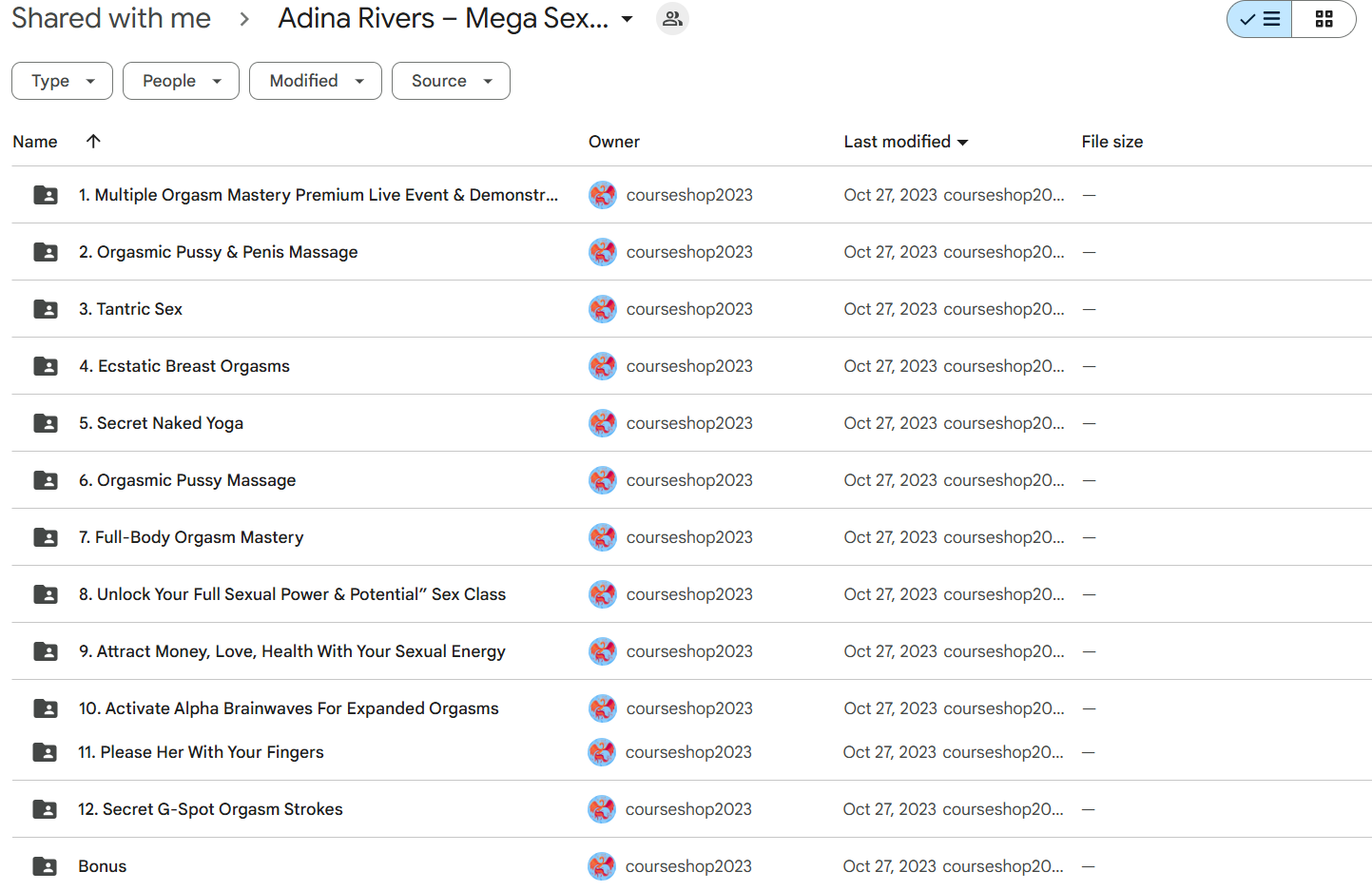Open folder named 3. Tantric Sex
The width and height of the screenshot is (1372, 891).
click(130, 309)
